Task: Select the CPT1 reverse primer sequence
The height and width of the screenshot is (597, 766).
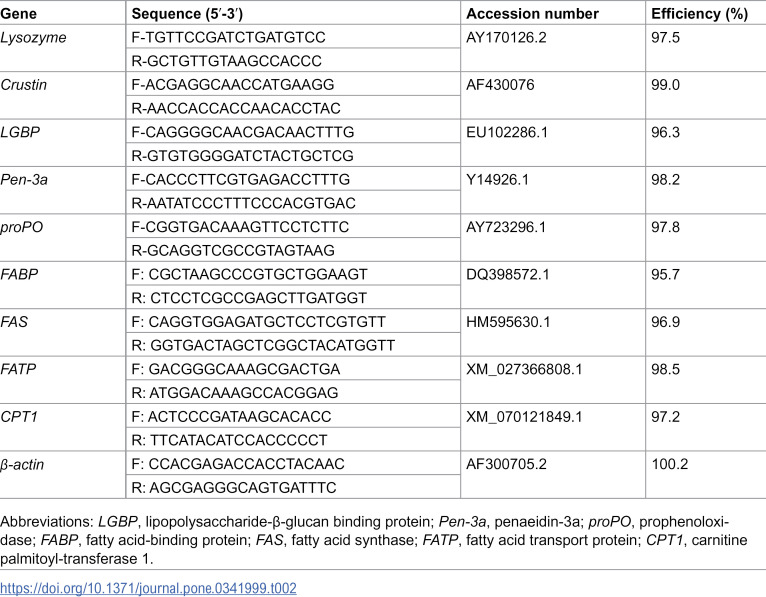Action: [229, 440]
